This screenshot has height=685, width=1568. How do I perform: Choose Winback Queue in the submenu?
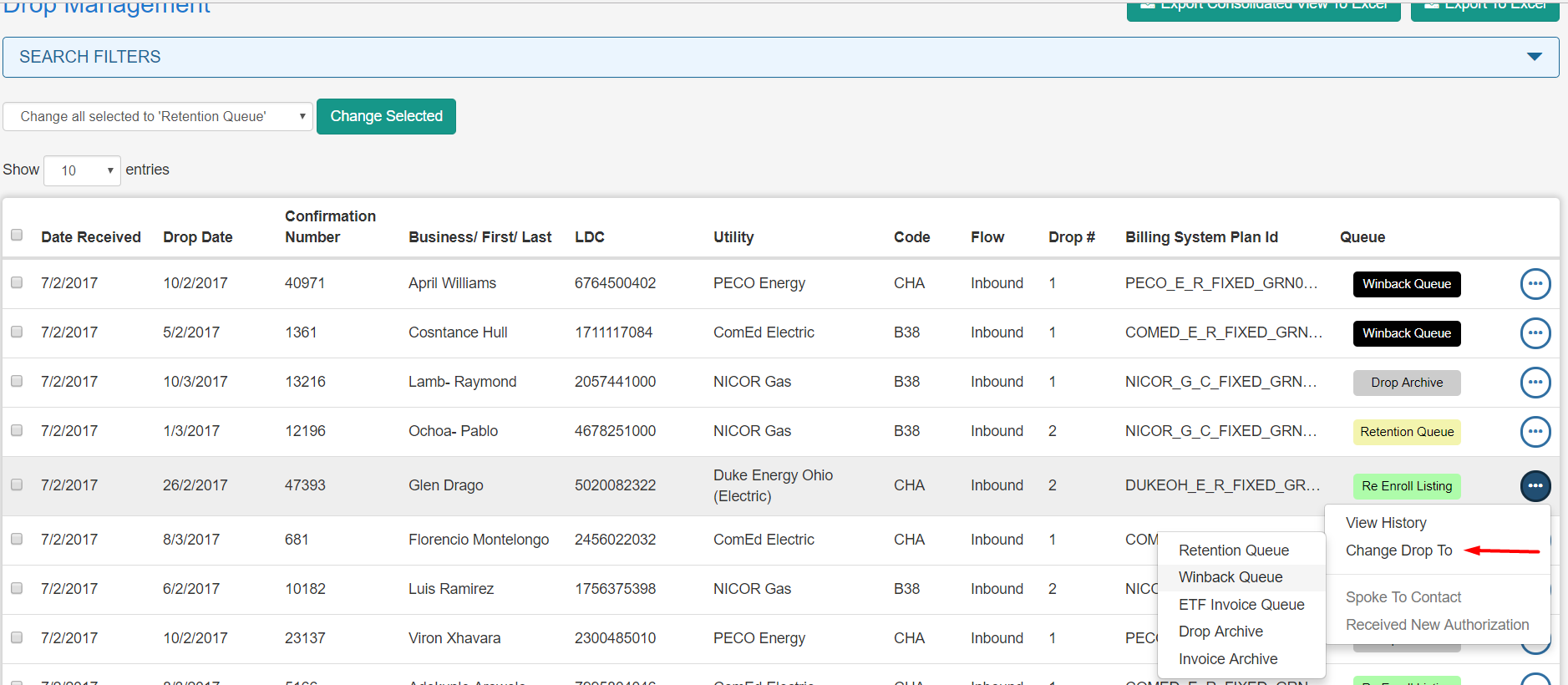[1231, 577]
